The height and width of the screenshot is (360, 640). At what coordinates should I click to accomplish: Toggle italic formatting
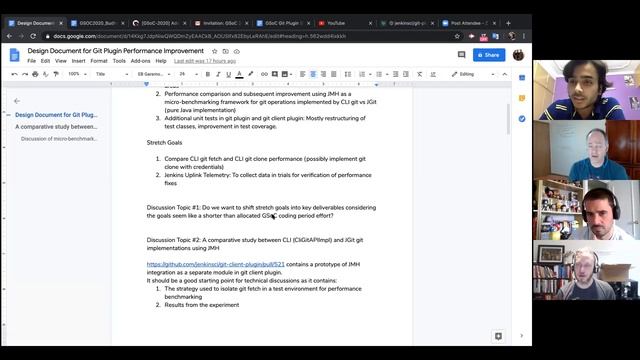click(218, 74)
